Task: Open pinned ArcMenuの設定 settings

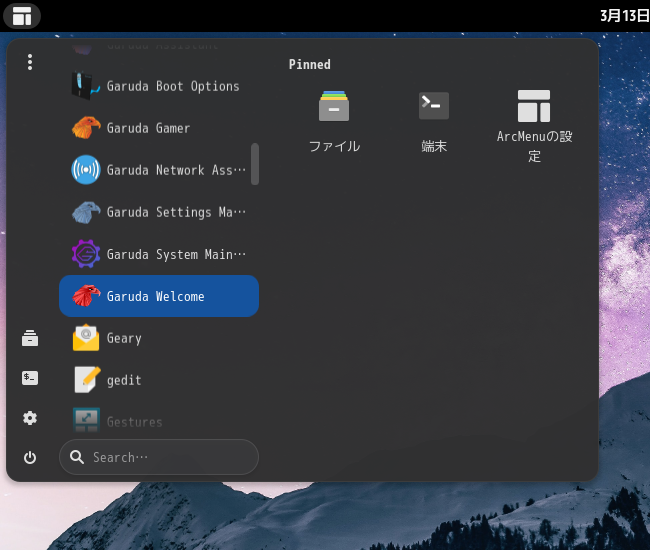Action: (x=534, y=126)
